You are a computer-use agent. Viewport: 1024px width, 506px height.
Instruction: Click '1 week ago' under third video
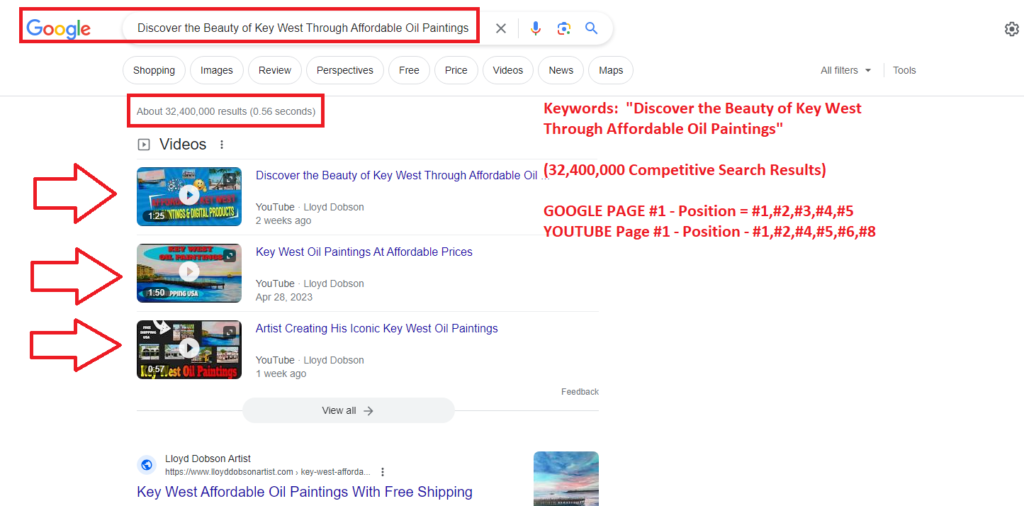pos(281,374)
